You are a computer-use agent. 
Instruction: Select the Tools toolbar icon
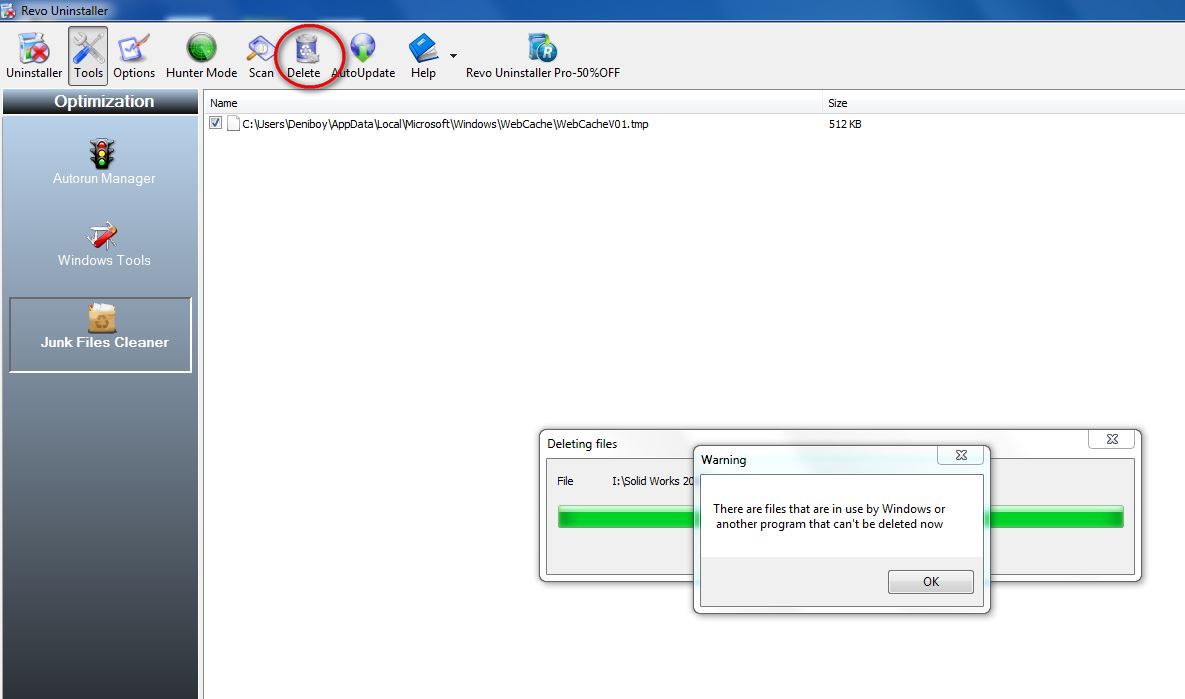coord(88,55)
